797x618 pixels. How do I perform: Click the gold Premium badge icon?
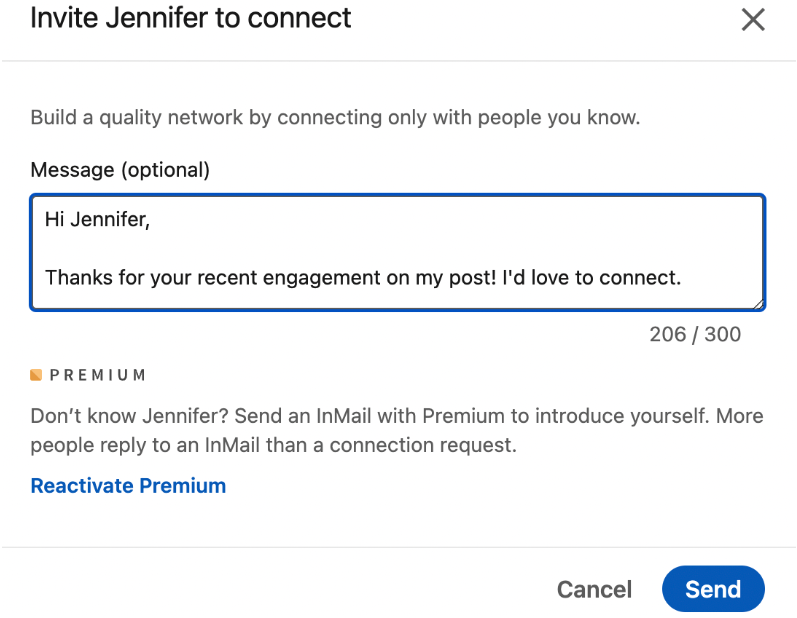point(36,375)
